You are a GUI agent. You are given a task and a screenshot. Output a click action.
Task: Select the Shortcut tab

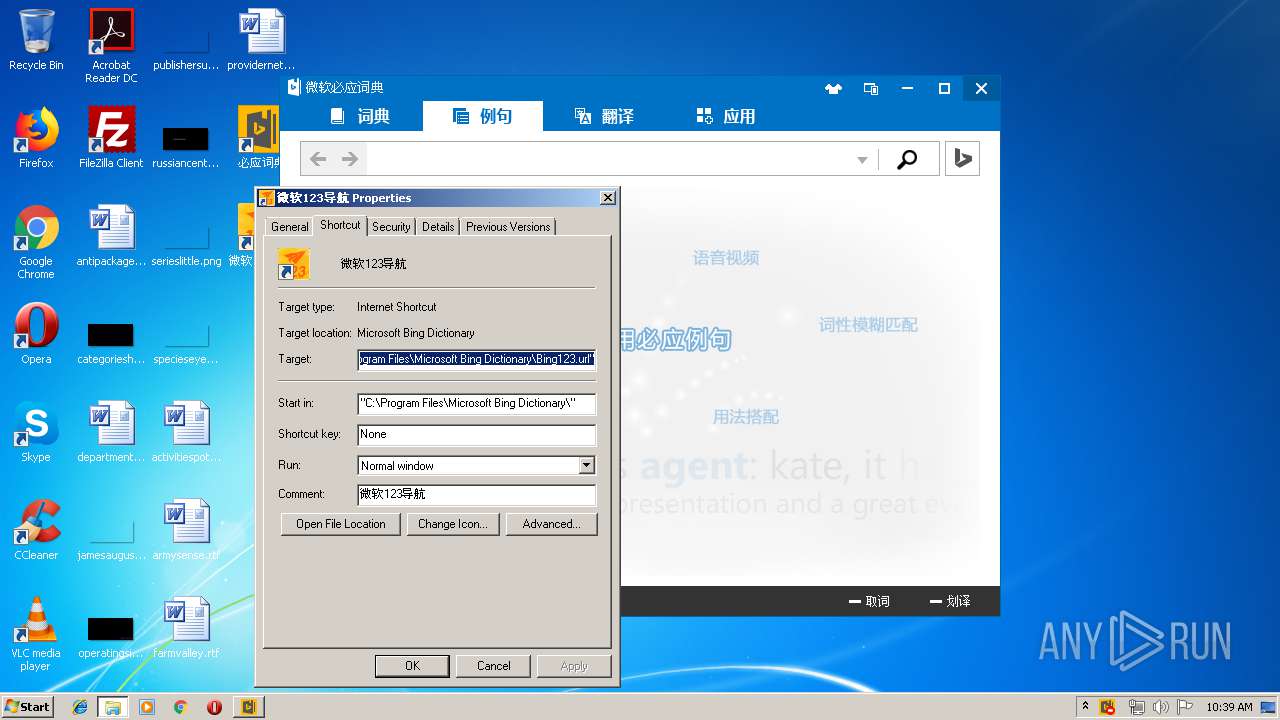[x=340, y=225]
